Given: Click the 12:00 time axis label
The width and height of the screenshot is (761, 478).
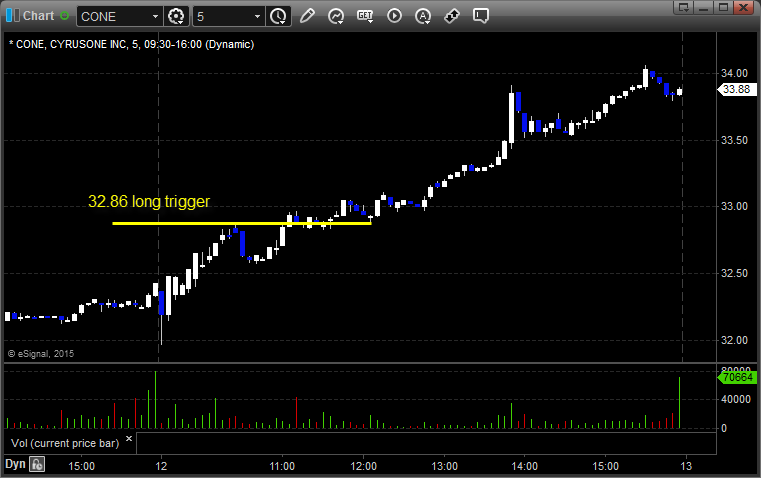Looking at the screenshot, I should pyautogui.click(x=364, y=466).
